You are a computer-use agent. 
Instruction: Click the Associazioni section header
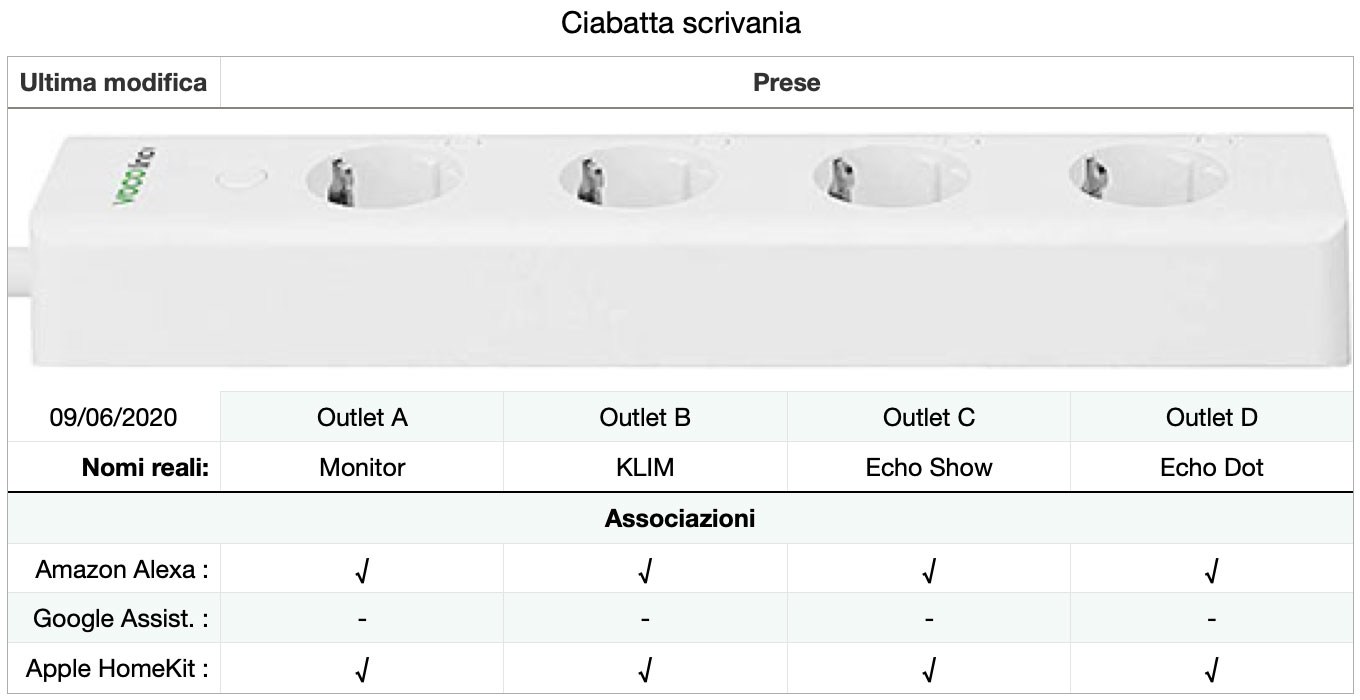coord(680,519)
